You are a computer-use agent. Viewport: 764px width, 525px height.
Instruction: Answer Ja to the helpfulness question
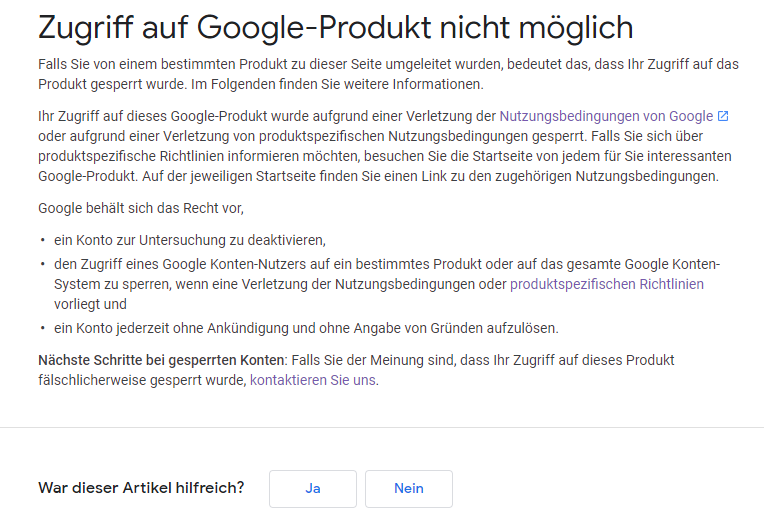[313, 488]
